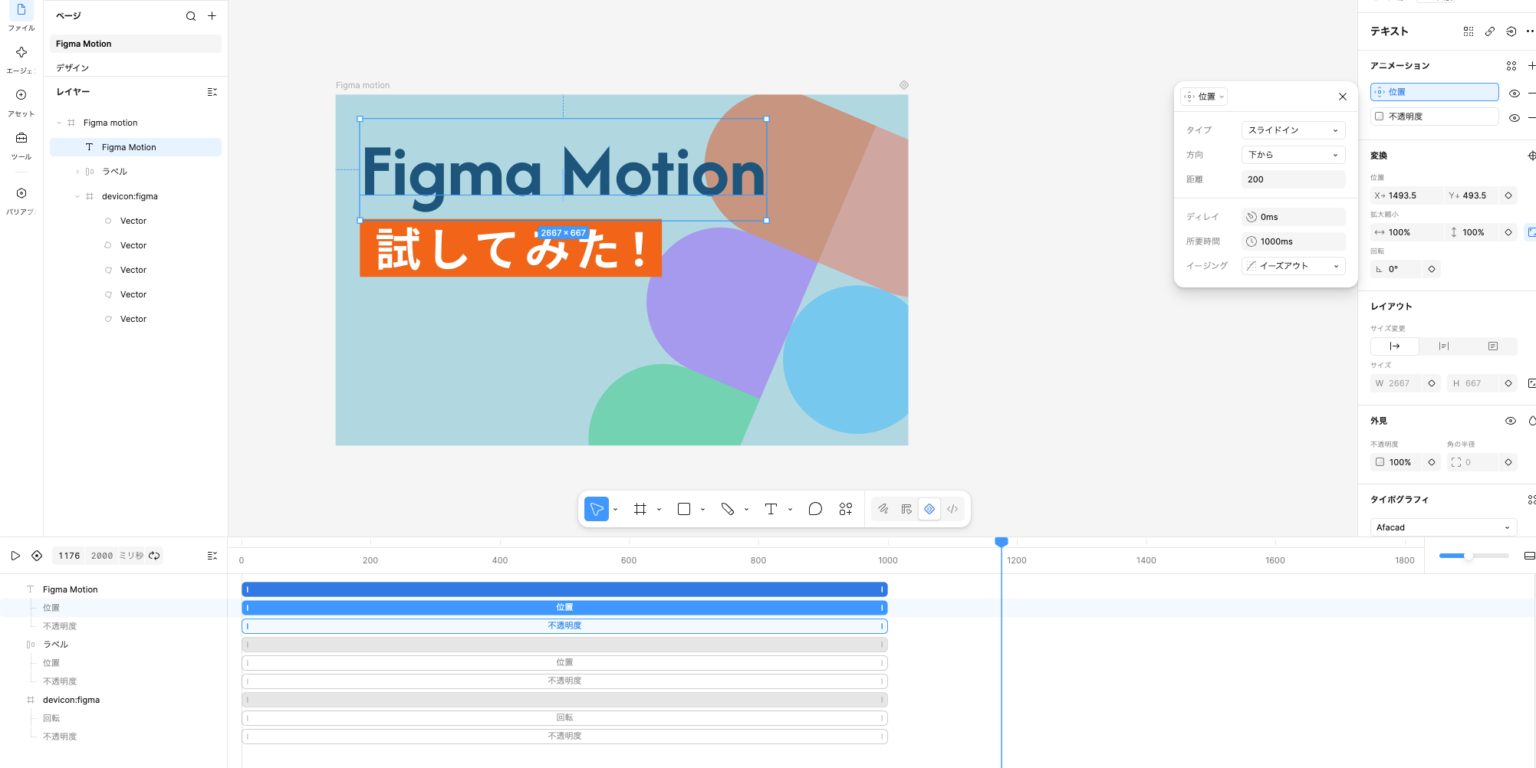Add a new page
The width and height of the screenshot is (1536, 768).
(x=211, y=16)
